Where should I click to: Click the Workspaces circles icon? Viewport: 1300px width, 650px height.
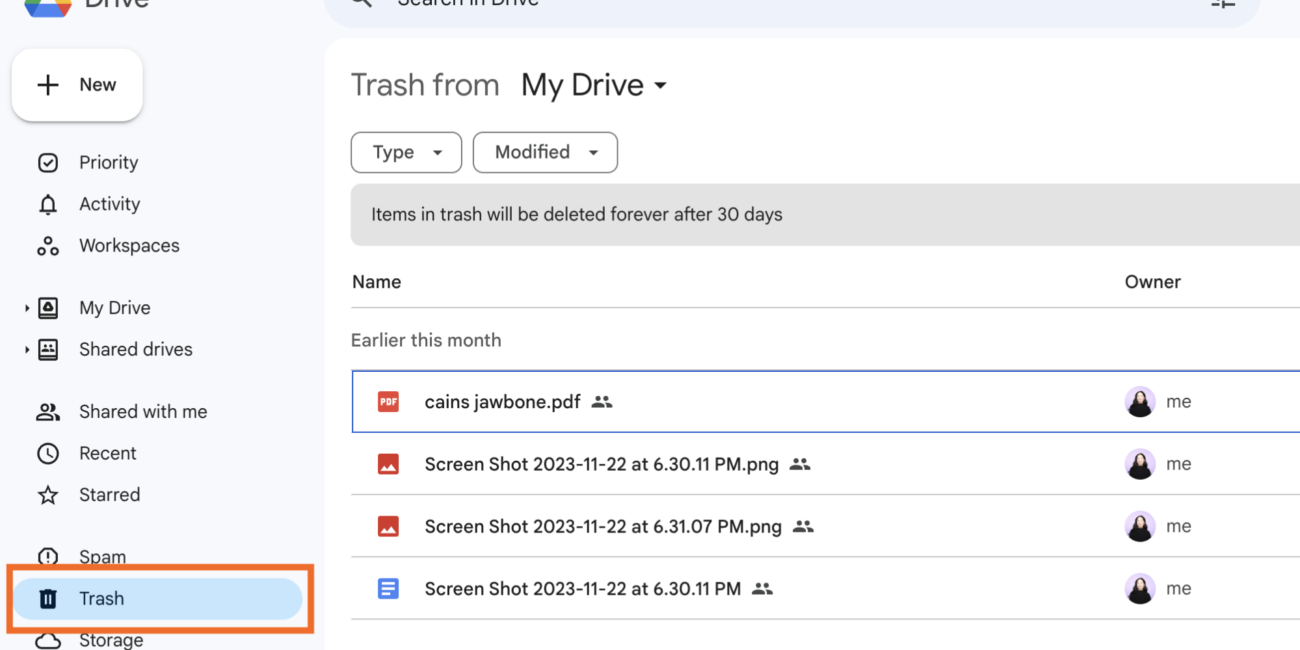(x=47, y=246)
